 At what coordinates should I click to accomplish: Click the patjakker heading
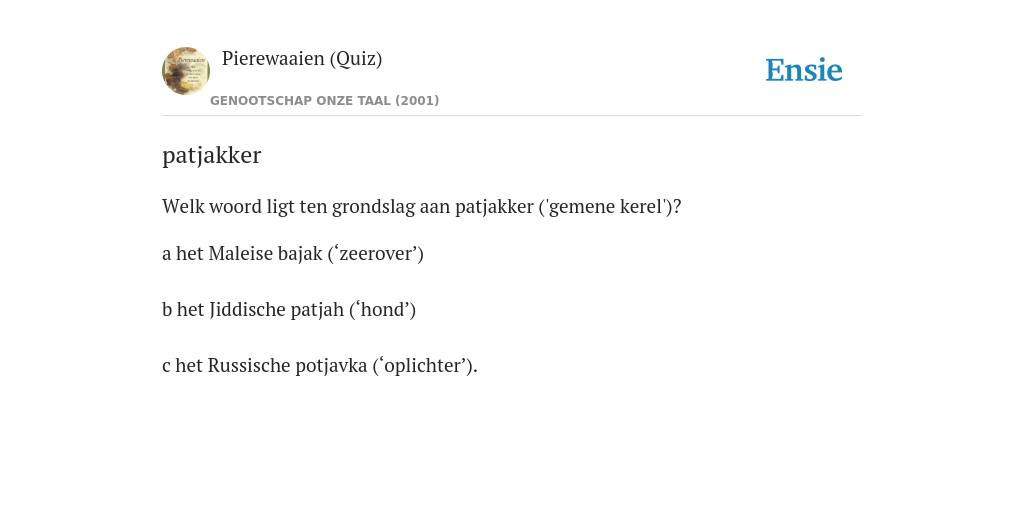(212, 155)
